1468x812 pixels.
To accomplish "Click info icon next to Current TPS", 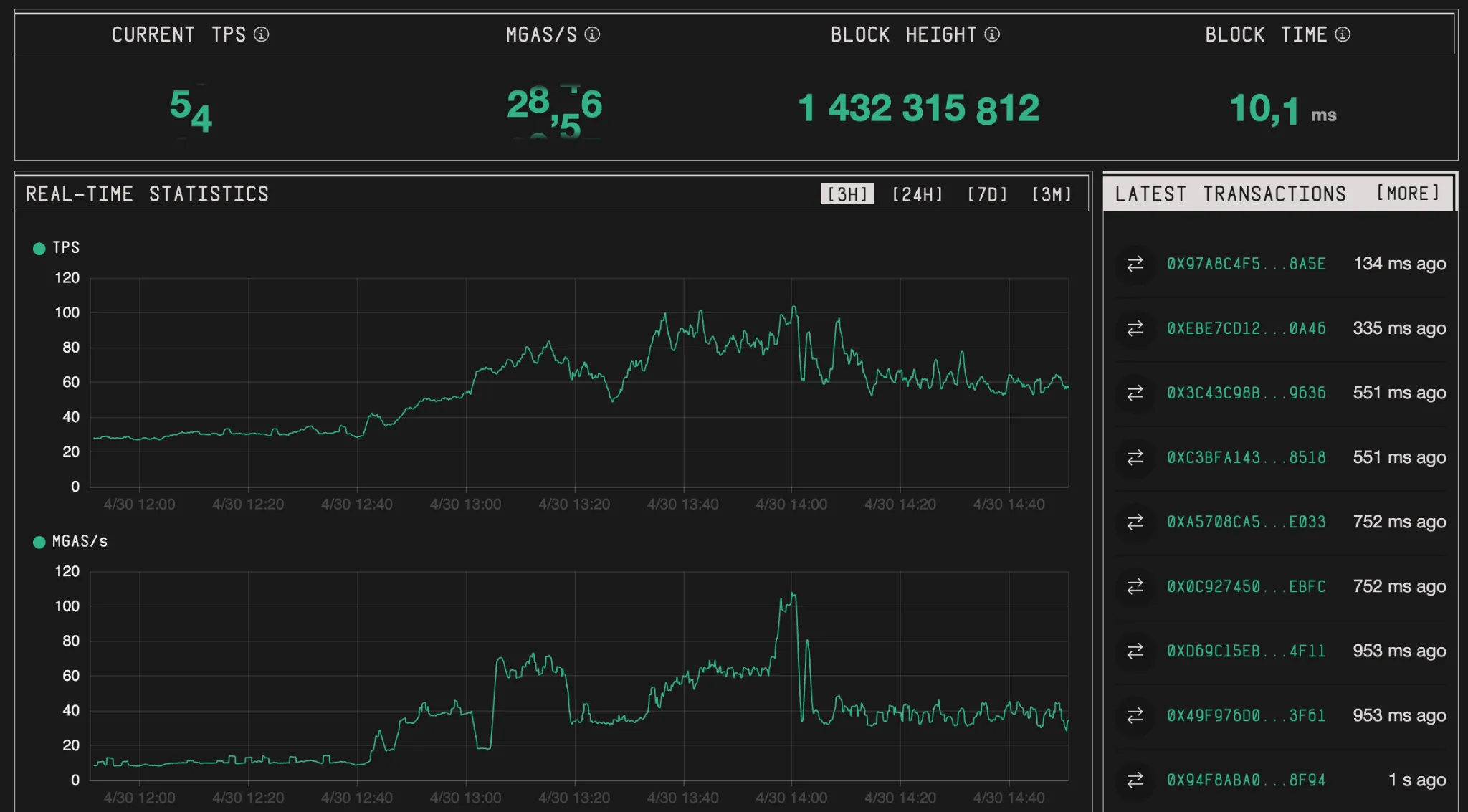I will coord(262,34).
